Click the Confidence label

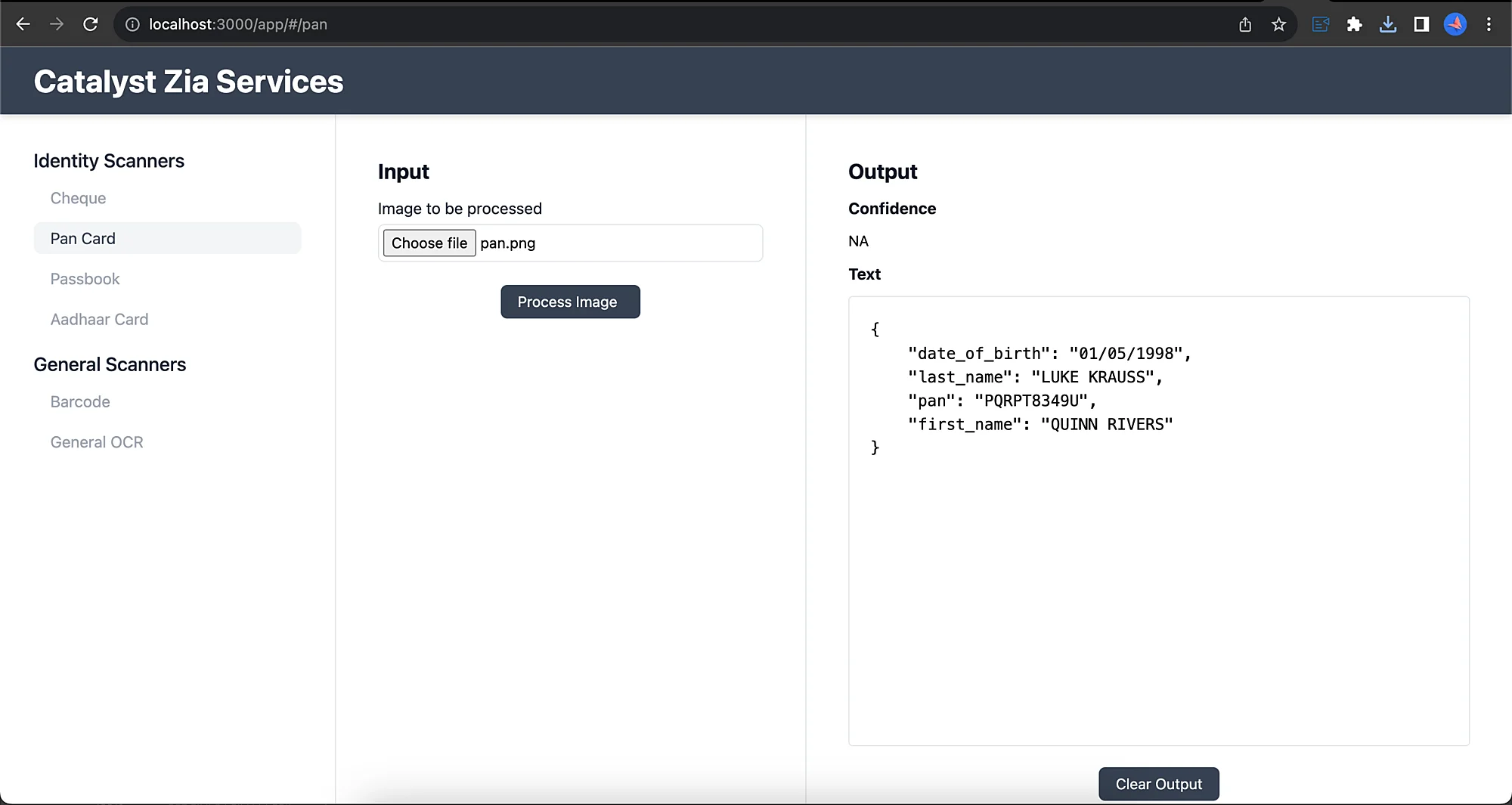[892, 209]
